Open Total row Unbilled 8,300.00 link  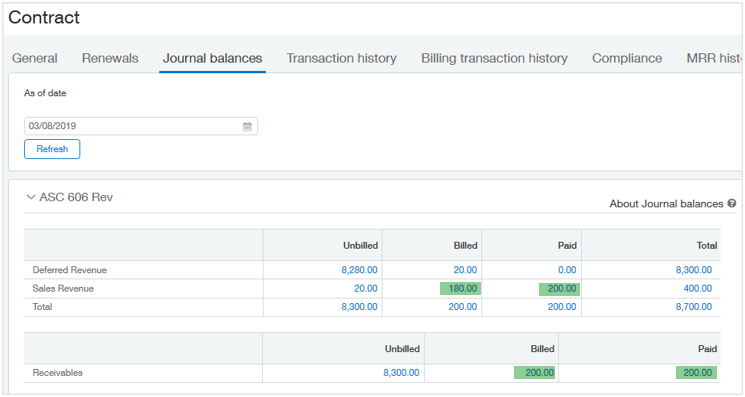[x=359, y=307]
